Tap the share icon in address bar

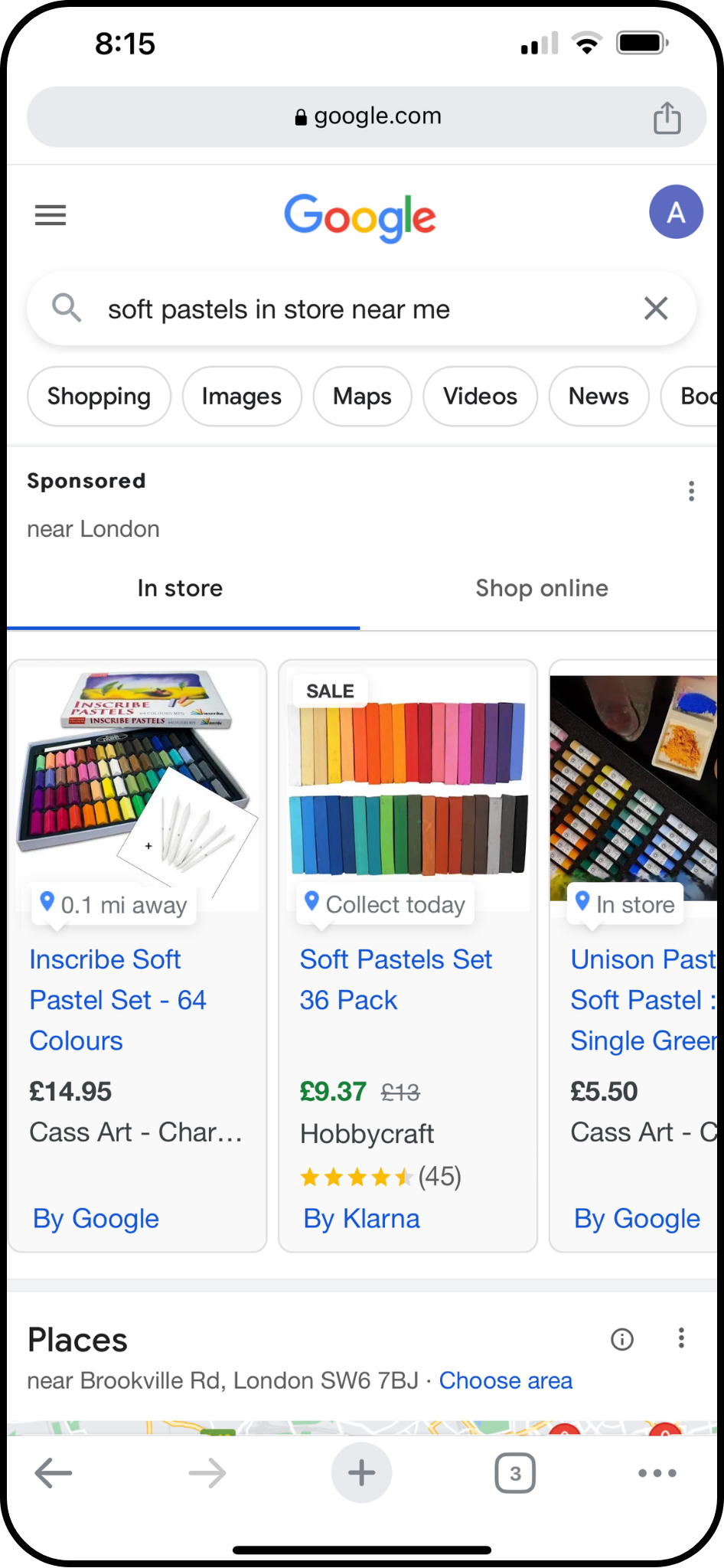click(667, 118)
